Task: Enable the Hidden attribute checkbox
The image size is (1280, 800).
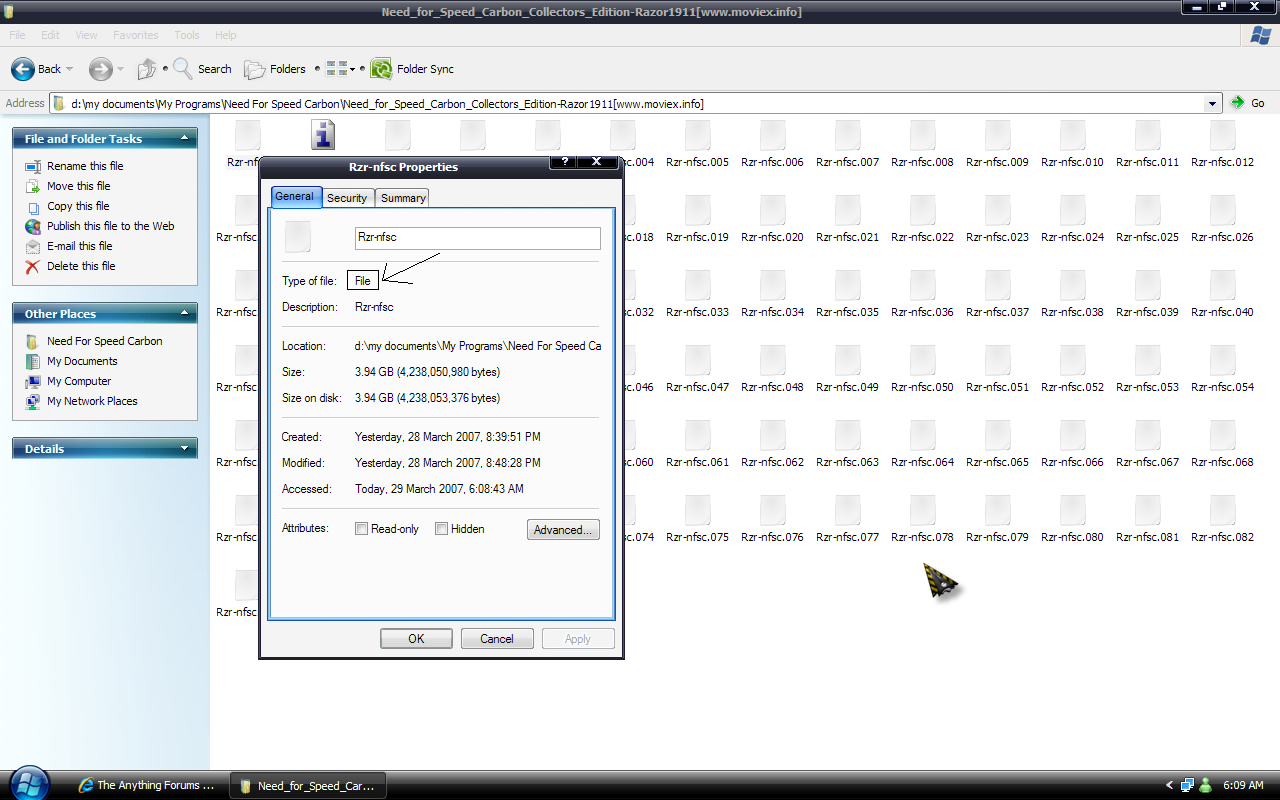Action: [441, 529]
